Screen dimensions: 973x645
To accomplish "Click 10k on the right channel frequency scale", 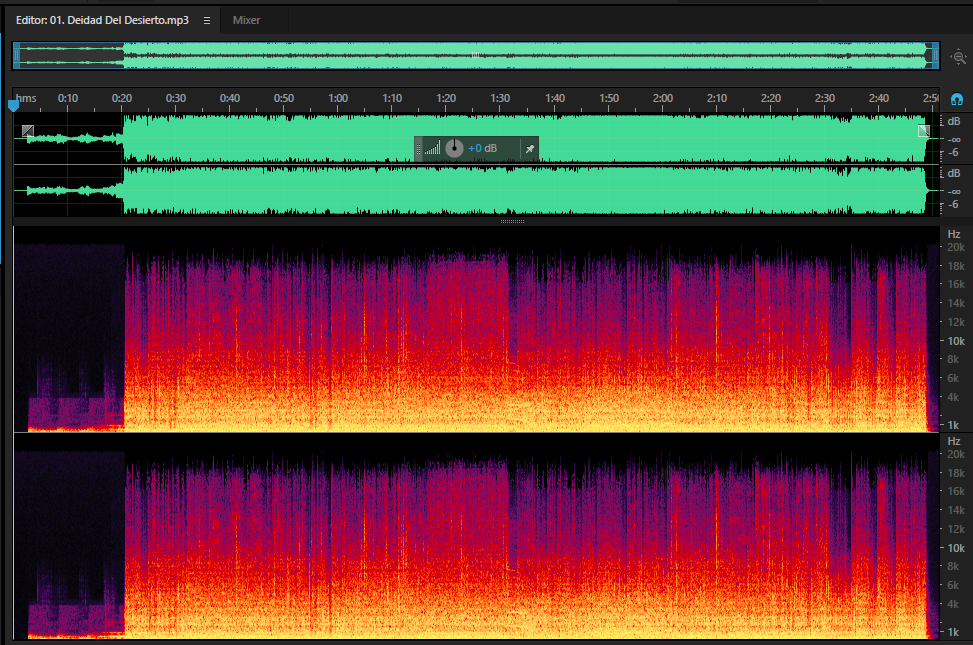I will coord(956,548).
